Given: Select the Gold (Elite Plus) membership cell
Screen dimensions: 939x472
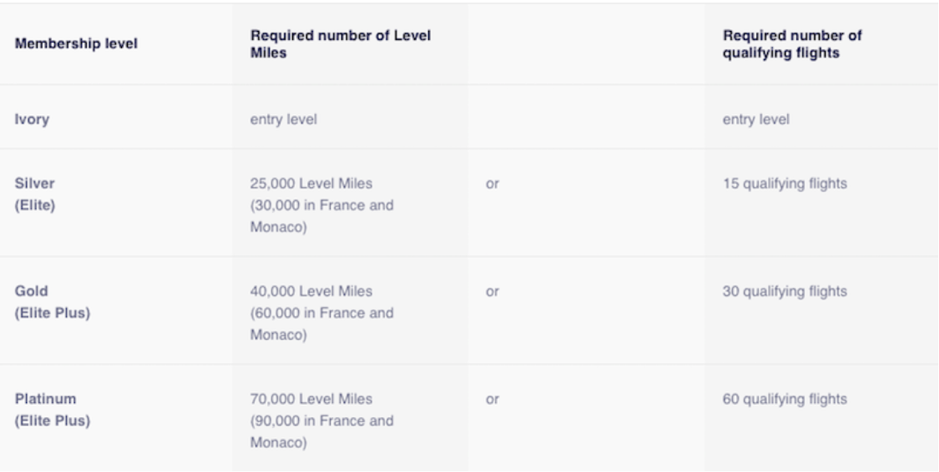Looking at the screenshot, I should [50, 302].
